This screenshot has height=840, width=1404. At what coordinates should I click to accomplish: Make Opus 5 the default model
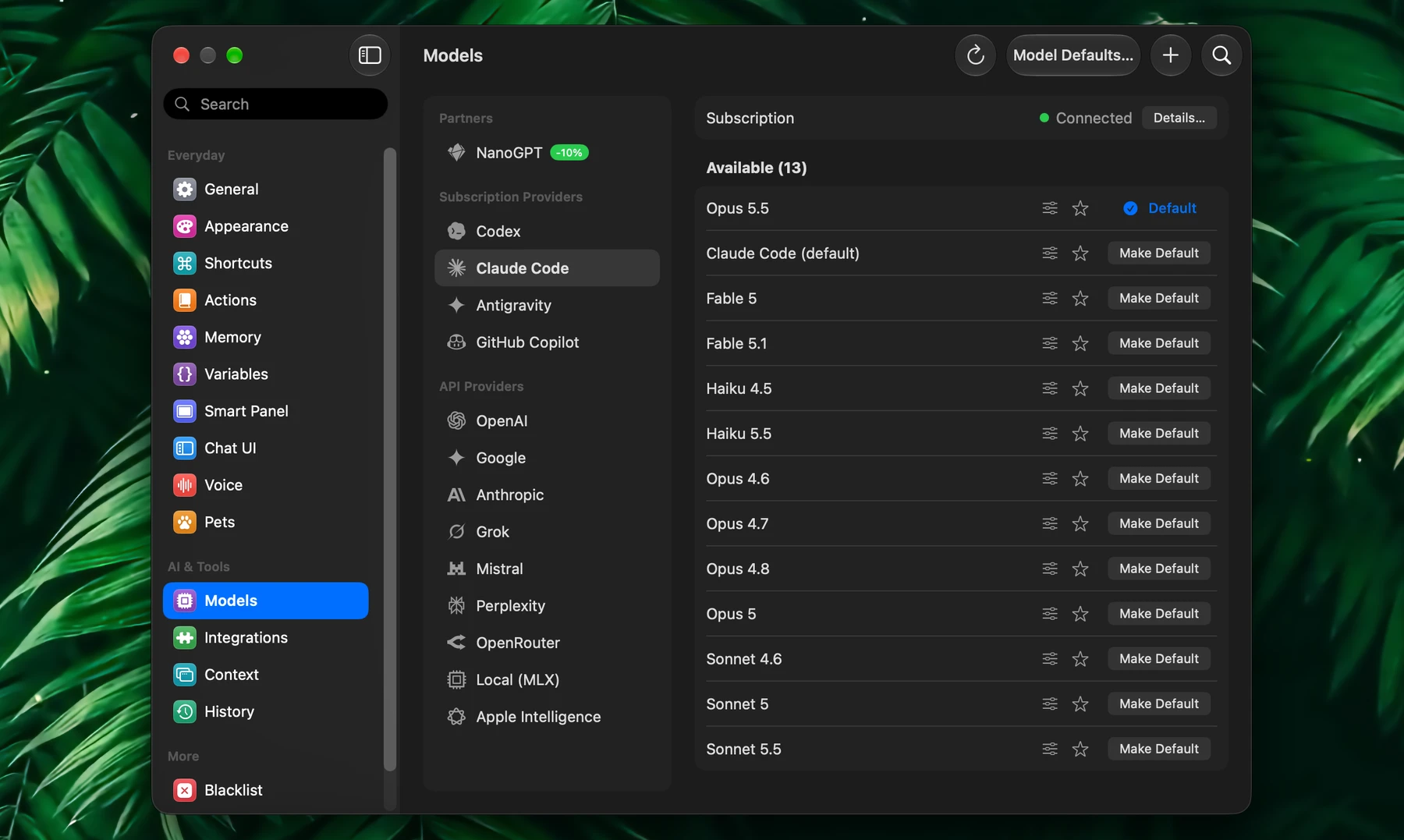point(1159,614)
